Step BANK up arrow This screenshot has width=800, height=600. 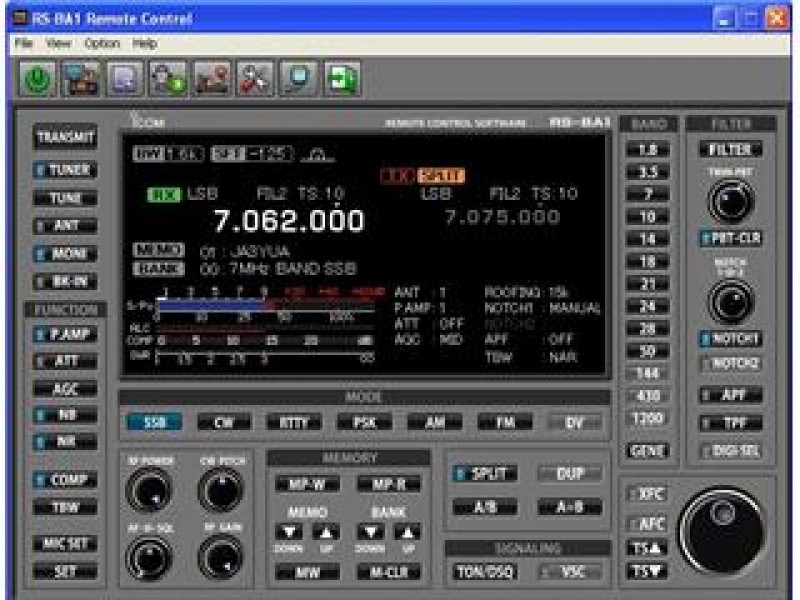tap(407, 532)
